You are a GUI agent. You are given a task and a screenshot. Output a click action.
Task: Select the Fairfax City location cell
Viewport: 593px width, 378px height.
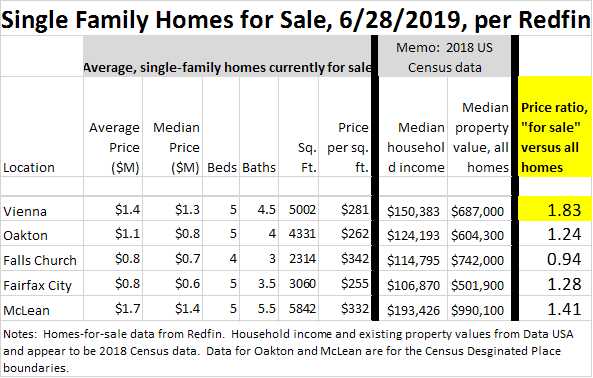(42, 284)
